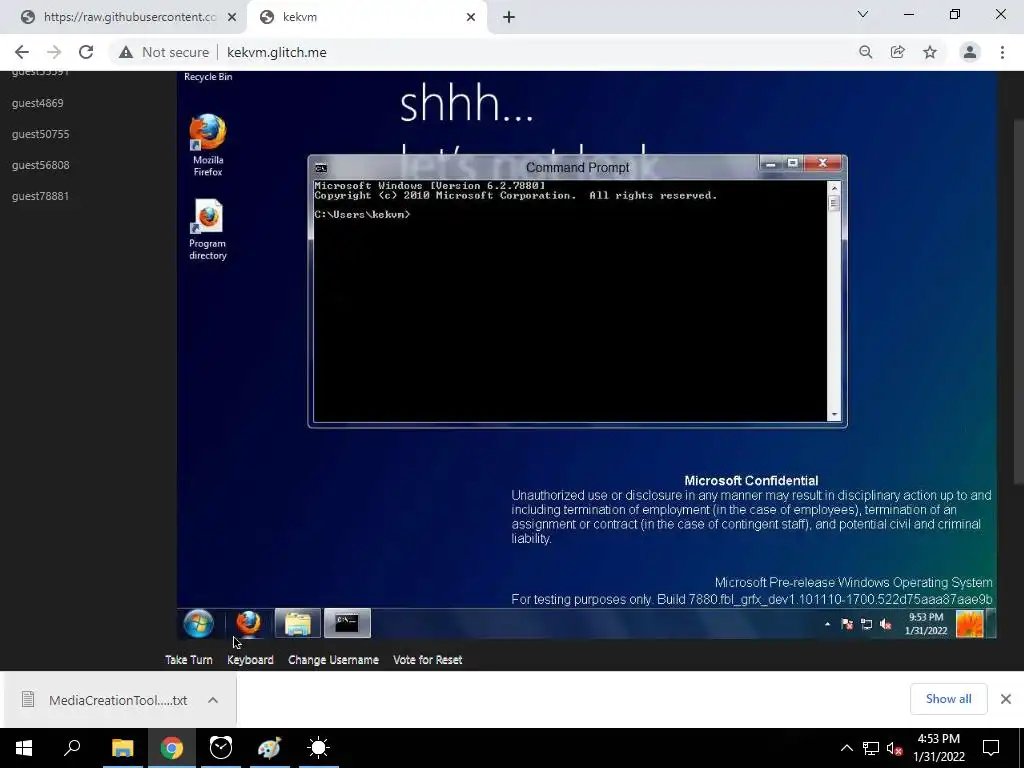Minimize the Command Prompt window

[x=771, y=163]
